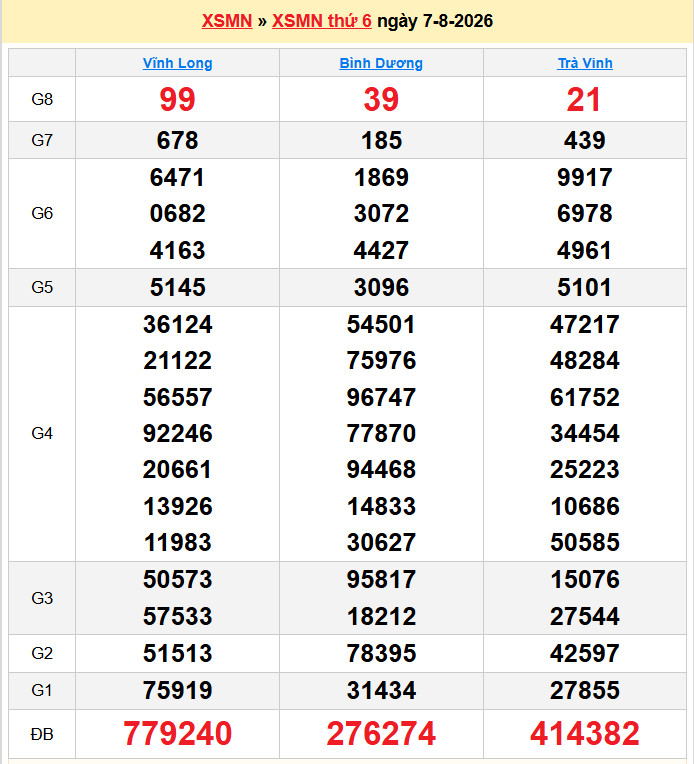Select G4 number 20661
The image size is (694, 764).
pos(177,470)
